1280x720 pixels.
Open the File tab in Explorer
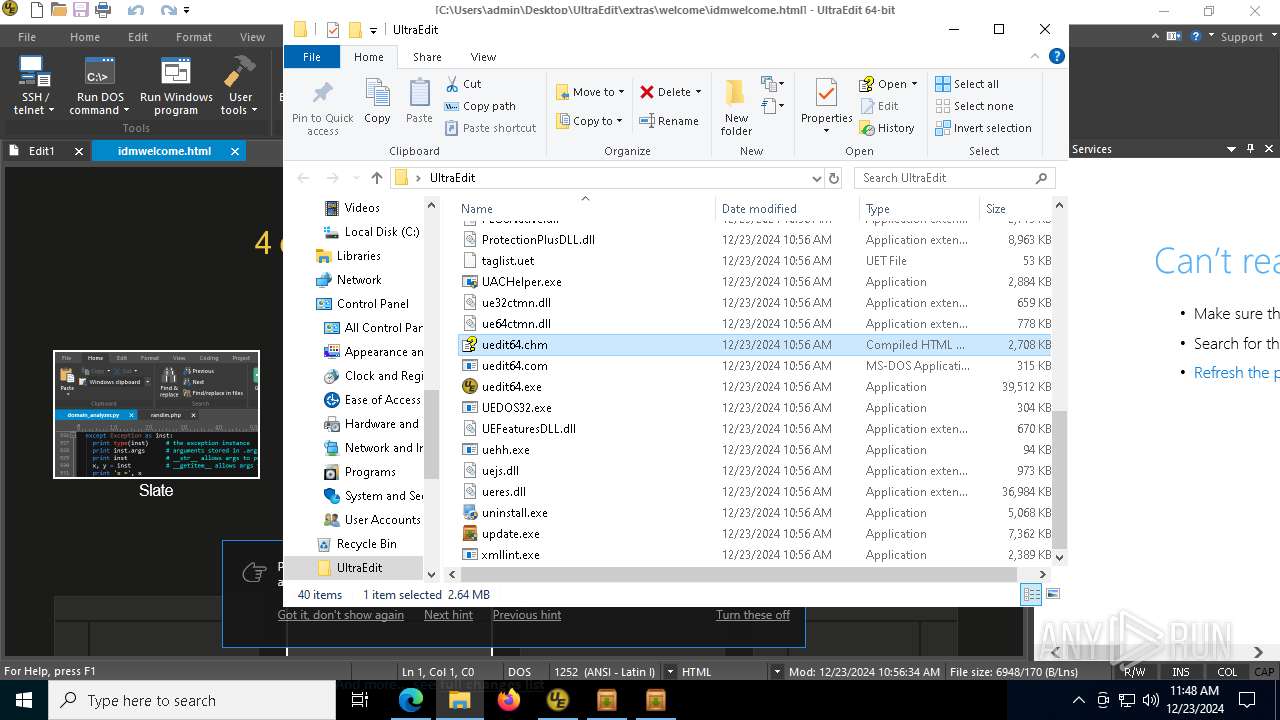pyautogui.click(x=312, y=57)
